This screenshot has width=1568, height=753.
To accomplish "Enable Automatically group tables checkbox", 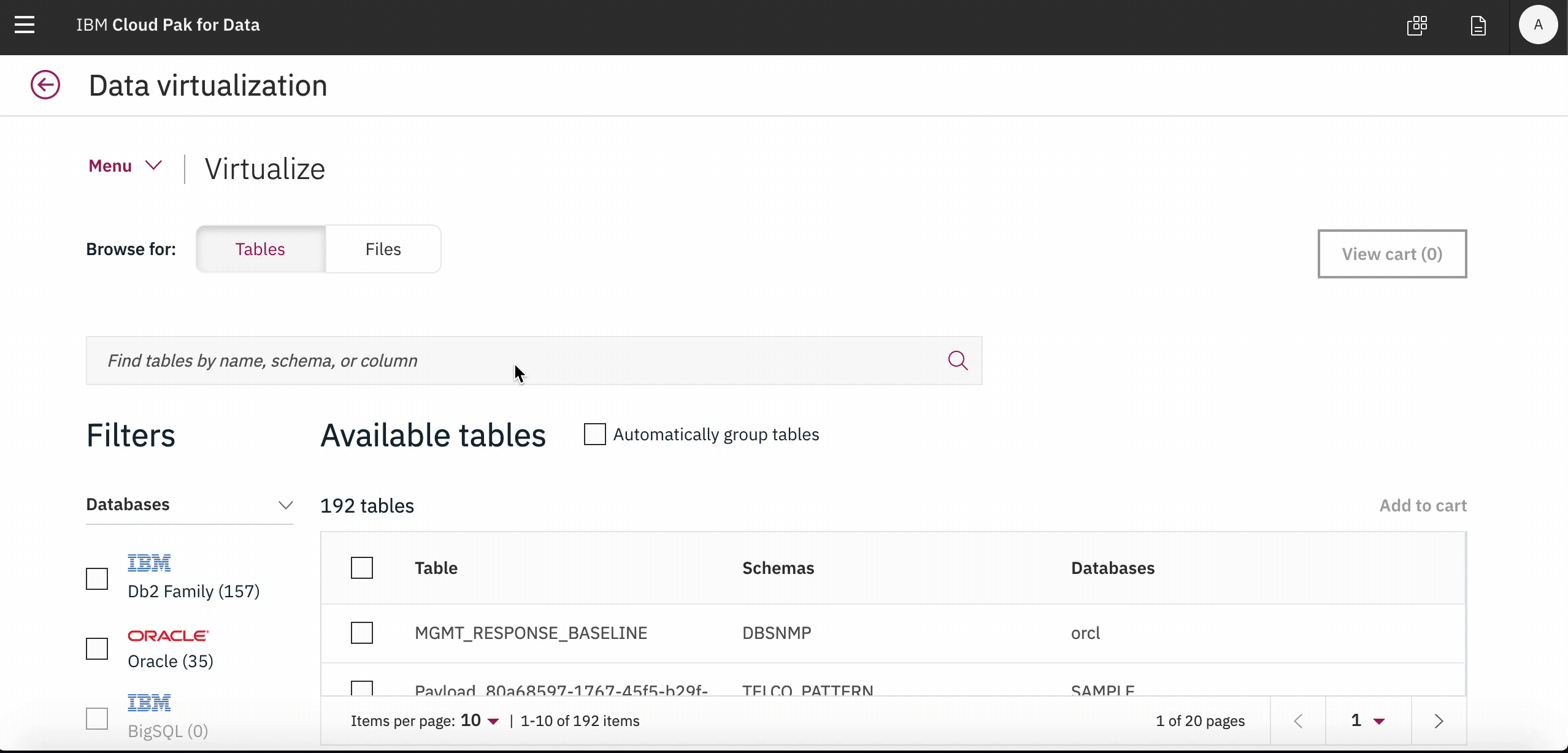I will [594, 434].
